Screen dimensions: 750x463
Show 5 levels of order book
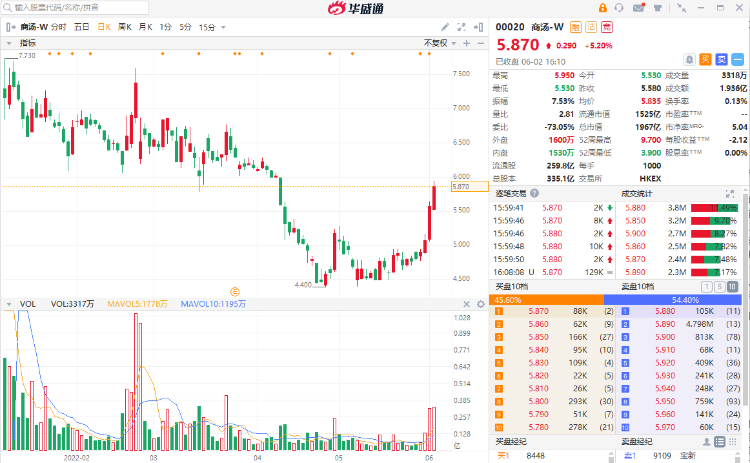[x=719, y=287]
